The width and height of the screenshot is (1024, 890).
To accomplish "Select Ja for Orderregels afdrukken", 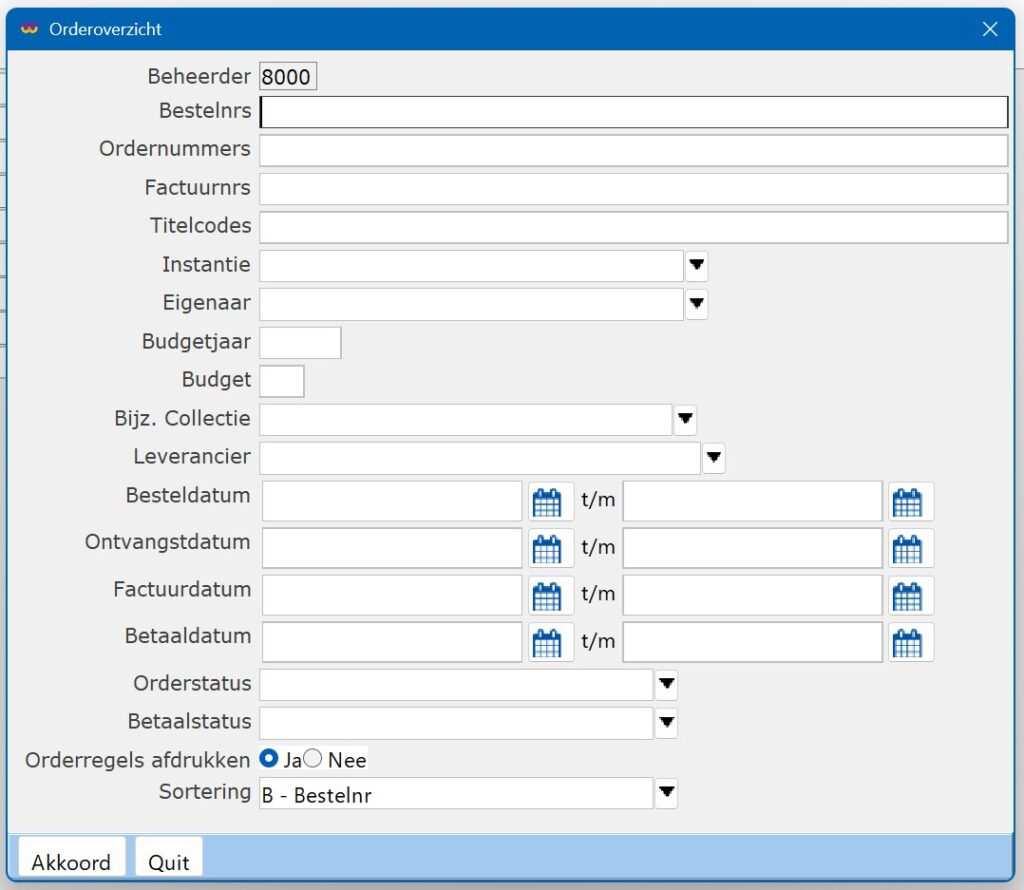I will (x=269, y=759).
